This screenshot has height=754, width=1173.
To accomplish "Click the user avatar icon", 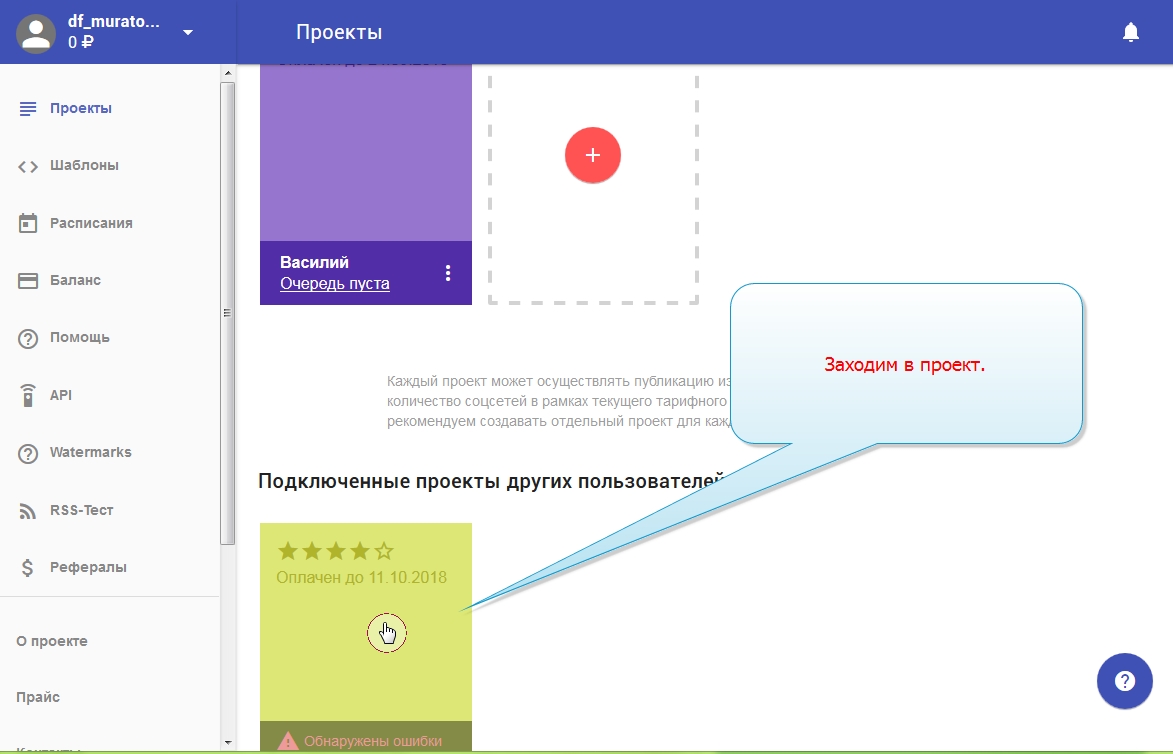I will coord(37,33).
